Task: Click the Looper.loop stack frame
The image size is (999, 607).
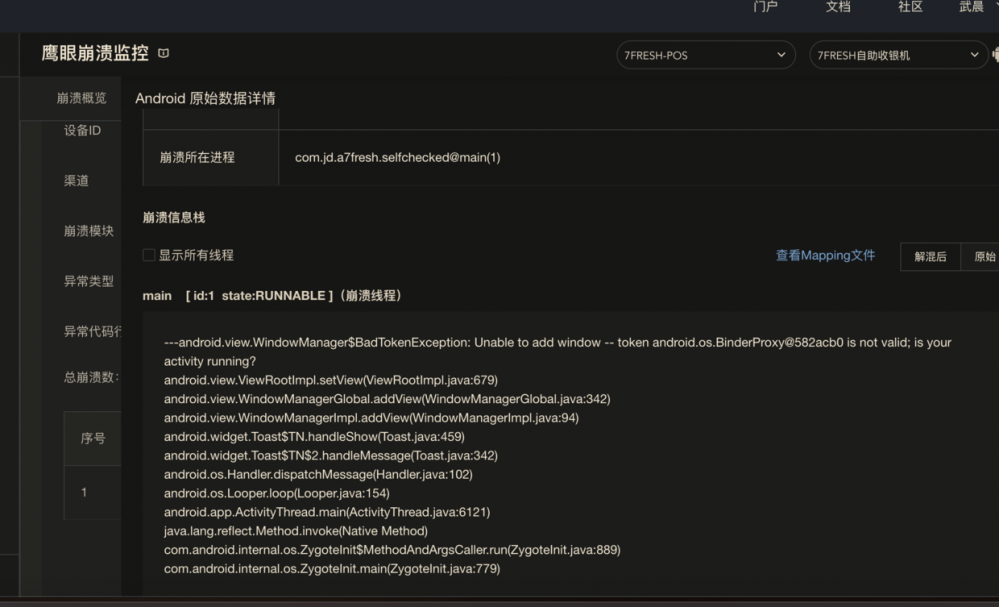Action: 277,493
